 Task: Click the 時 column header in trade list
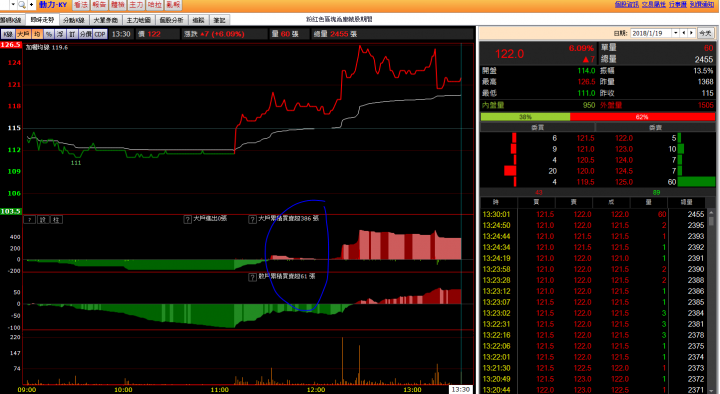tap(496, 202)
